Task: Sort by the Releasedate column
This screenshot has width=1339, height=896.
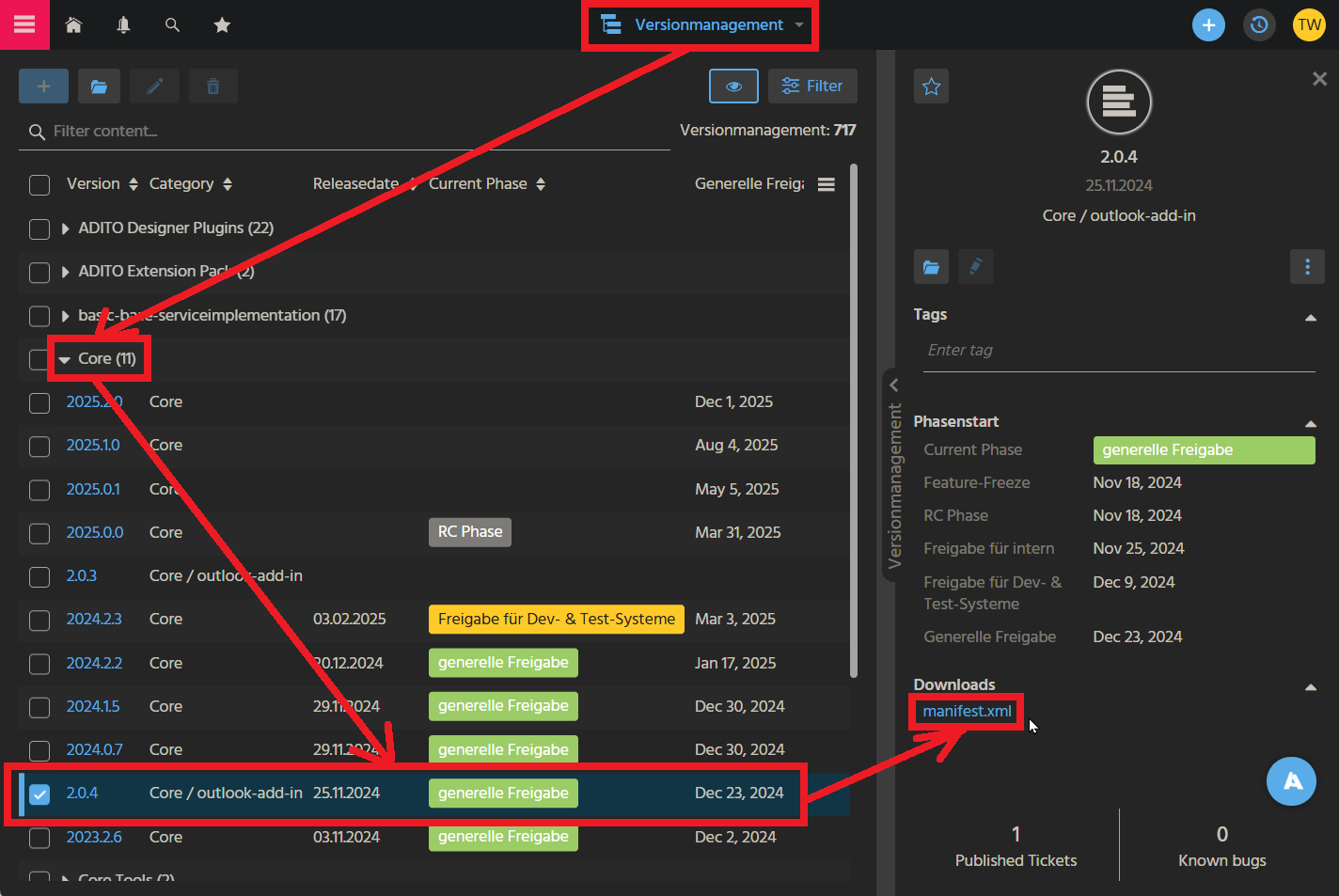Action: tap(365, 184)
